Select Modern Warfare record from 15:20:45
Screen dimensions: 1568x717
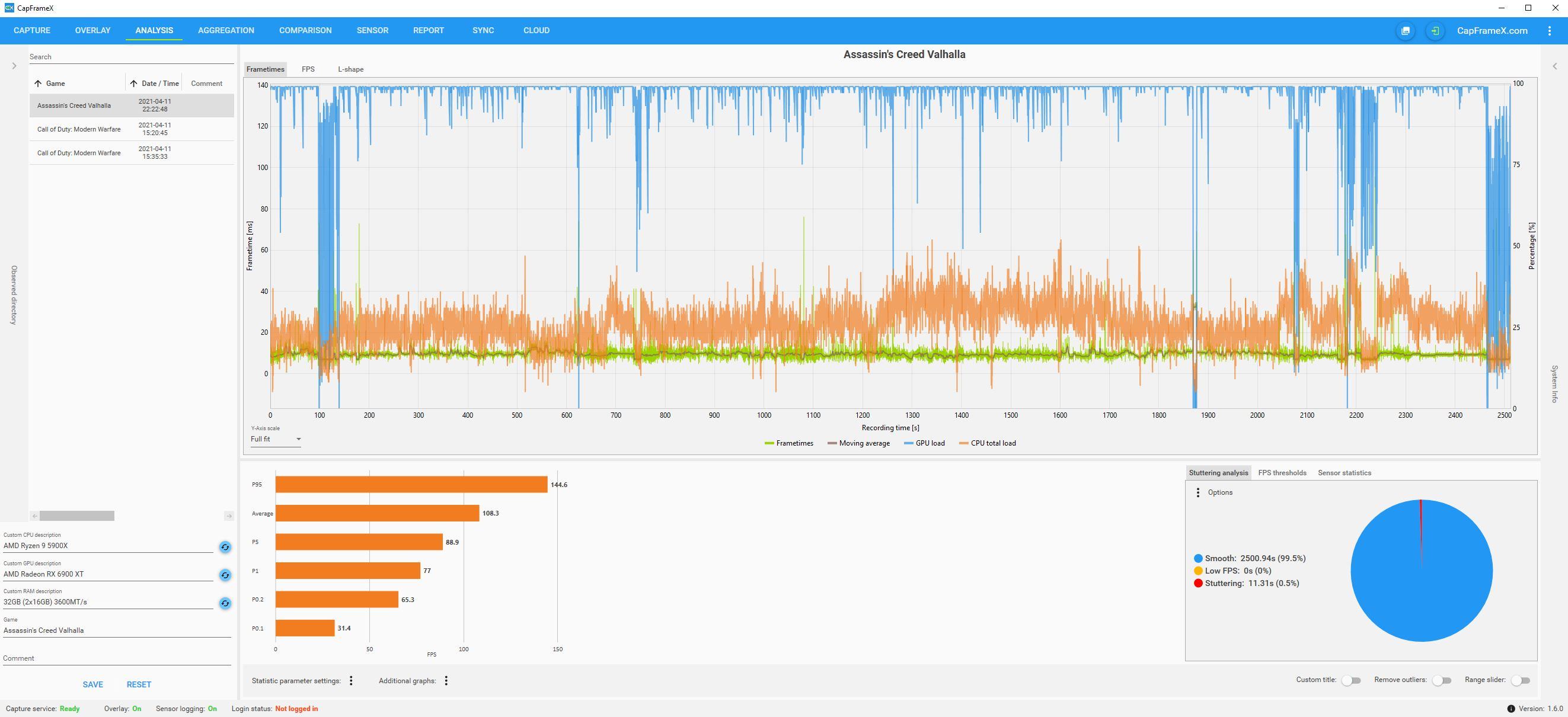(132, 129)
